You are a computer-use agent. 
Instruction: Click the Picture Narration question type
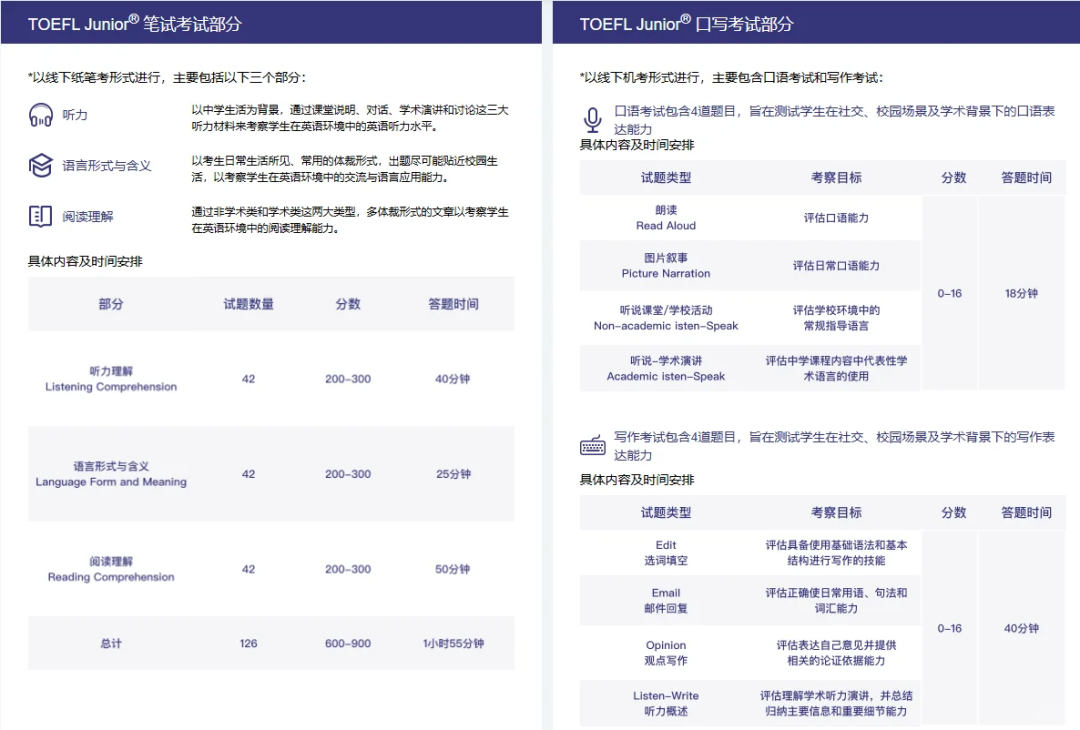click(x=666, y=266)
